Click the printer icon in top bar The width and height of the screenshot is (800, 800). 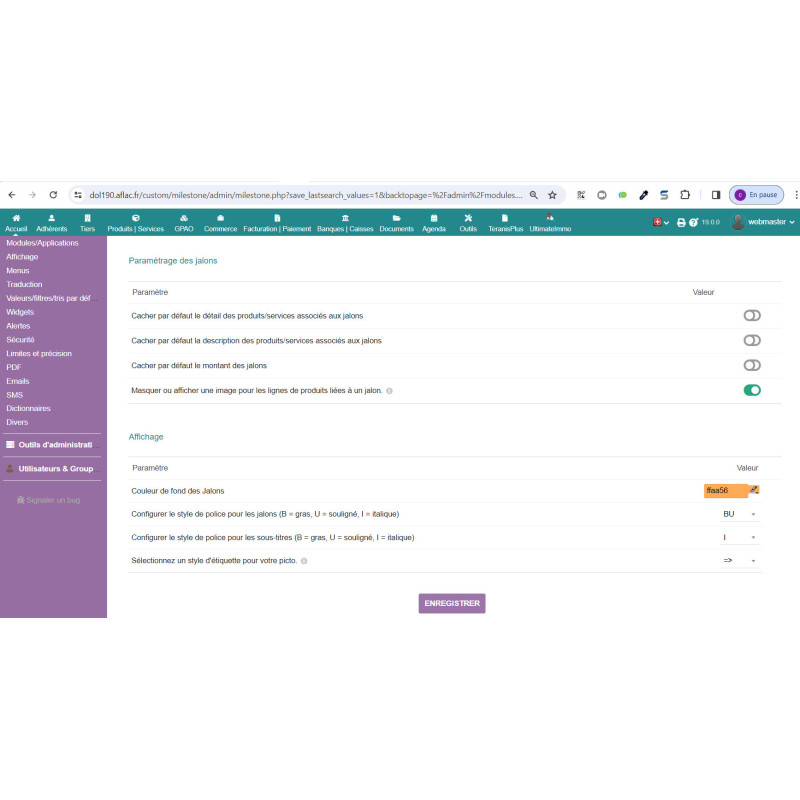click(x=682, y=222)
